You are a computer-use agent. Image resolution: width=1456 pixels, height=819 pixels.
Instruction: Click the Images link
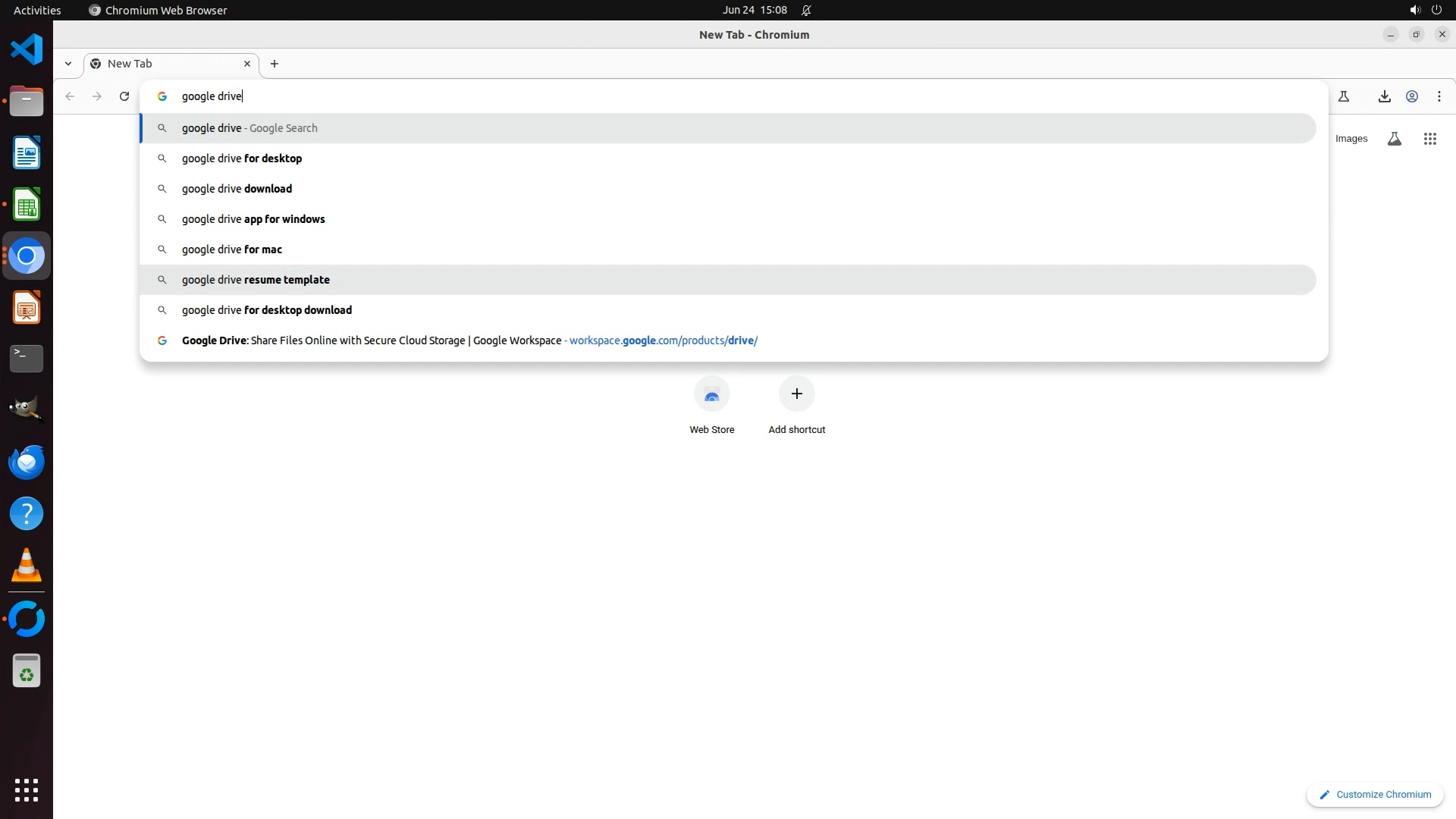tap(1351, 139)
